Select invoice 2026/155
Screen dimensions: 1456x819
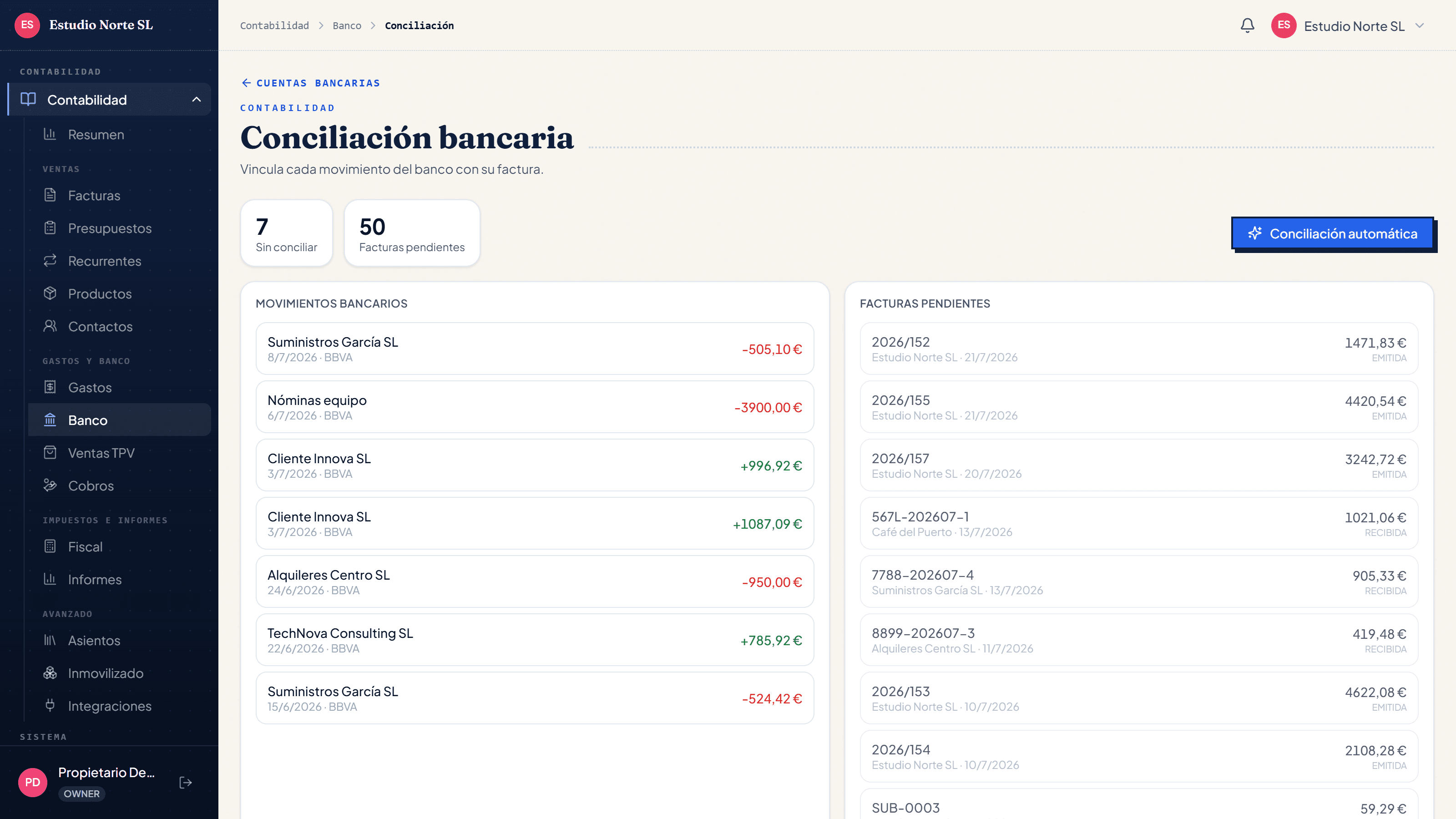coord(1139,407)
